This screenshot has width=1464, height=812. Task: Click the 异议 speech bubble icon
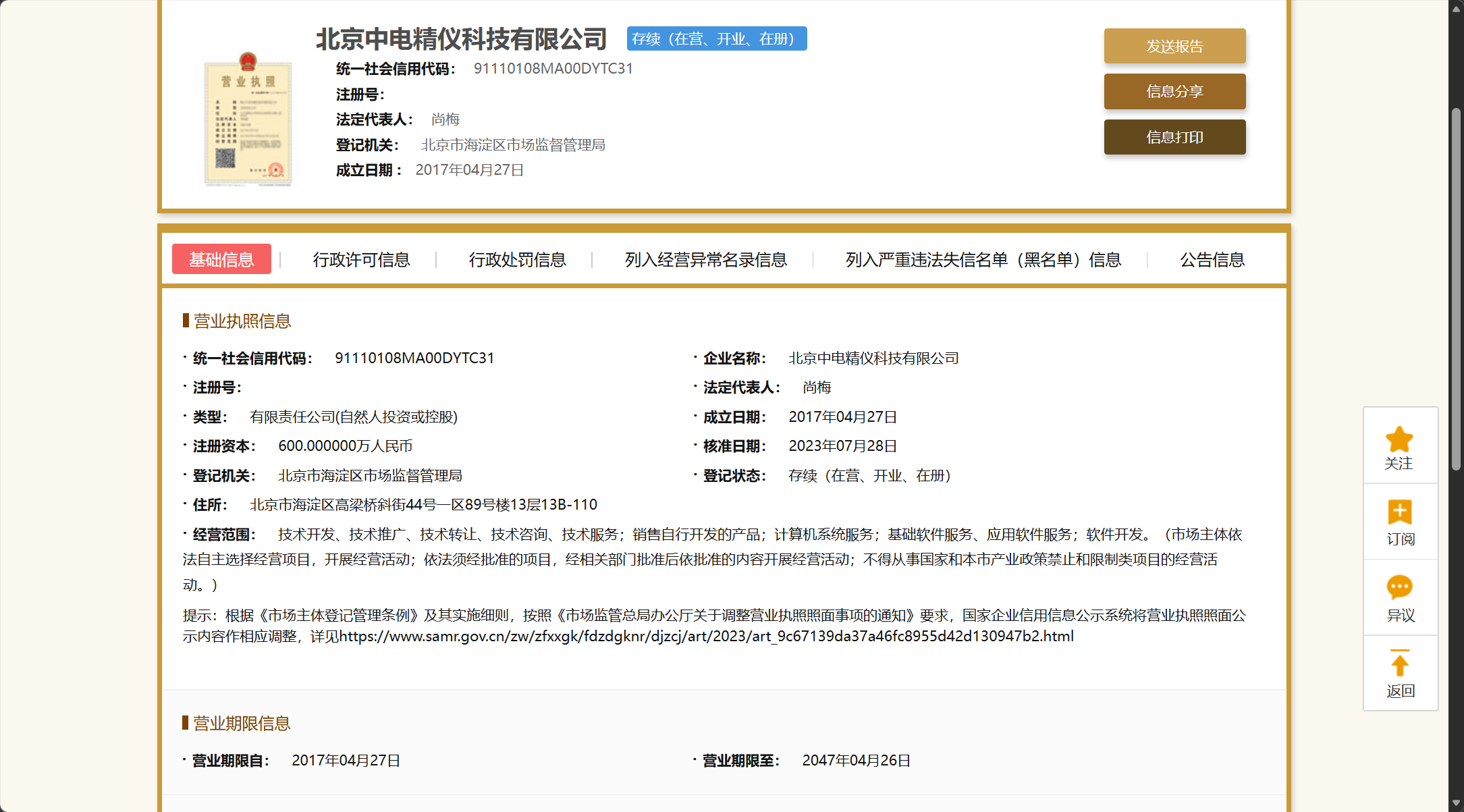point(1399,587)
